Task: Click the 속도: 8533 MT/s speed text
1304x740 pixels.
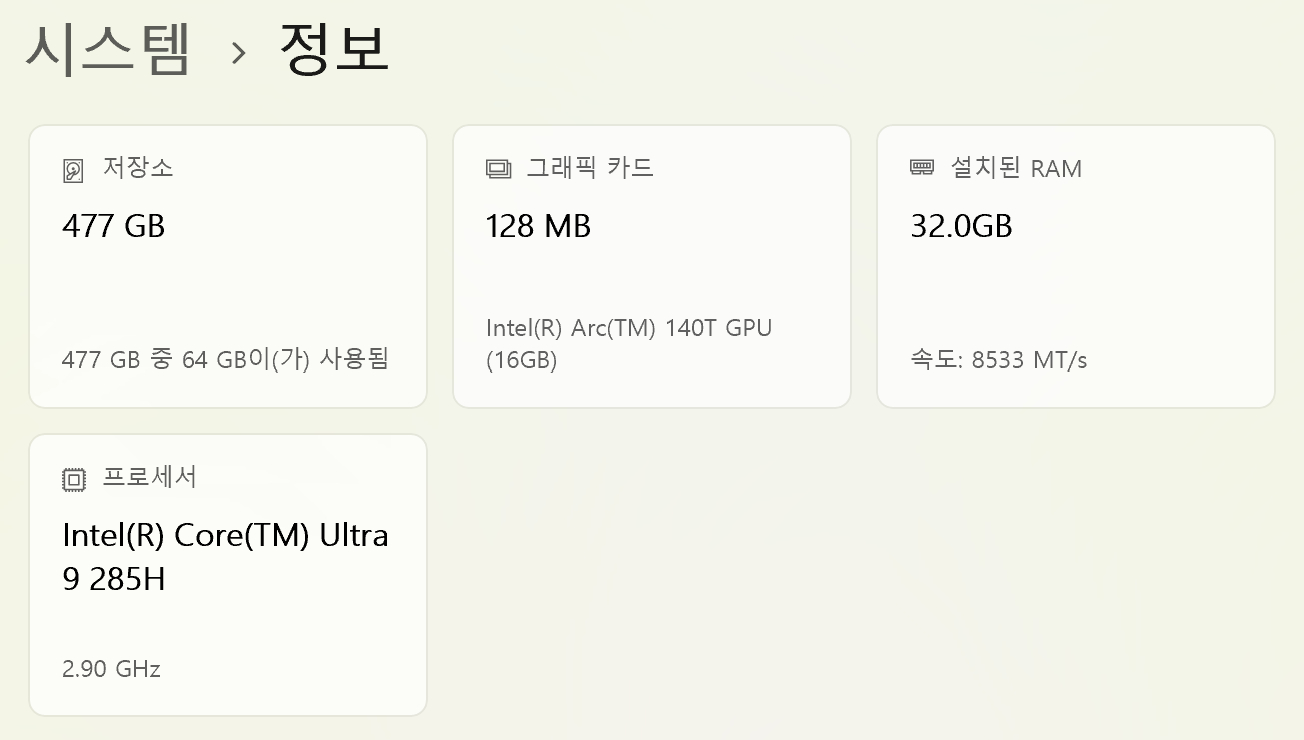Action: pyautogui.click(x=996, y=359)
